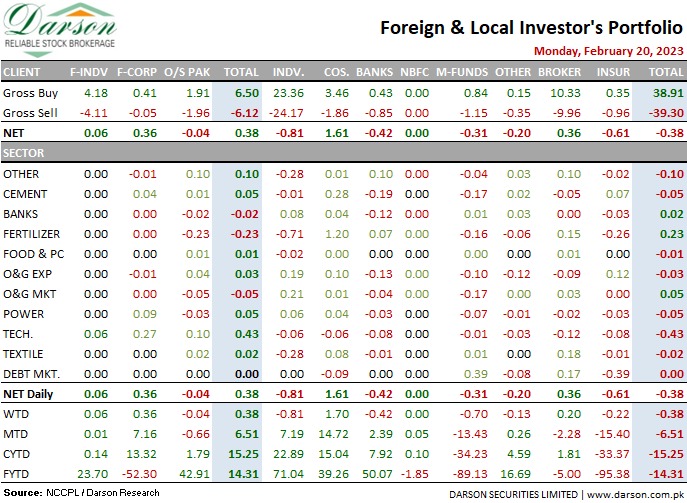The image size is (687, 503).
Task: Select TECH. F-CORP value 0.27
Action: [x=145, y=334]
